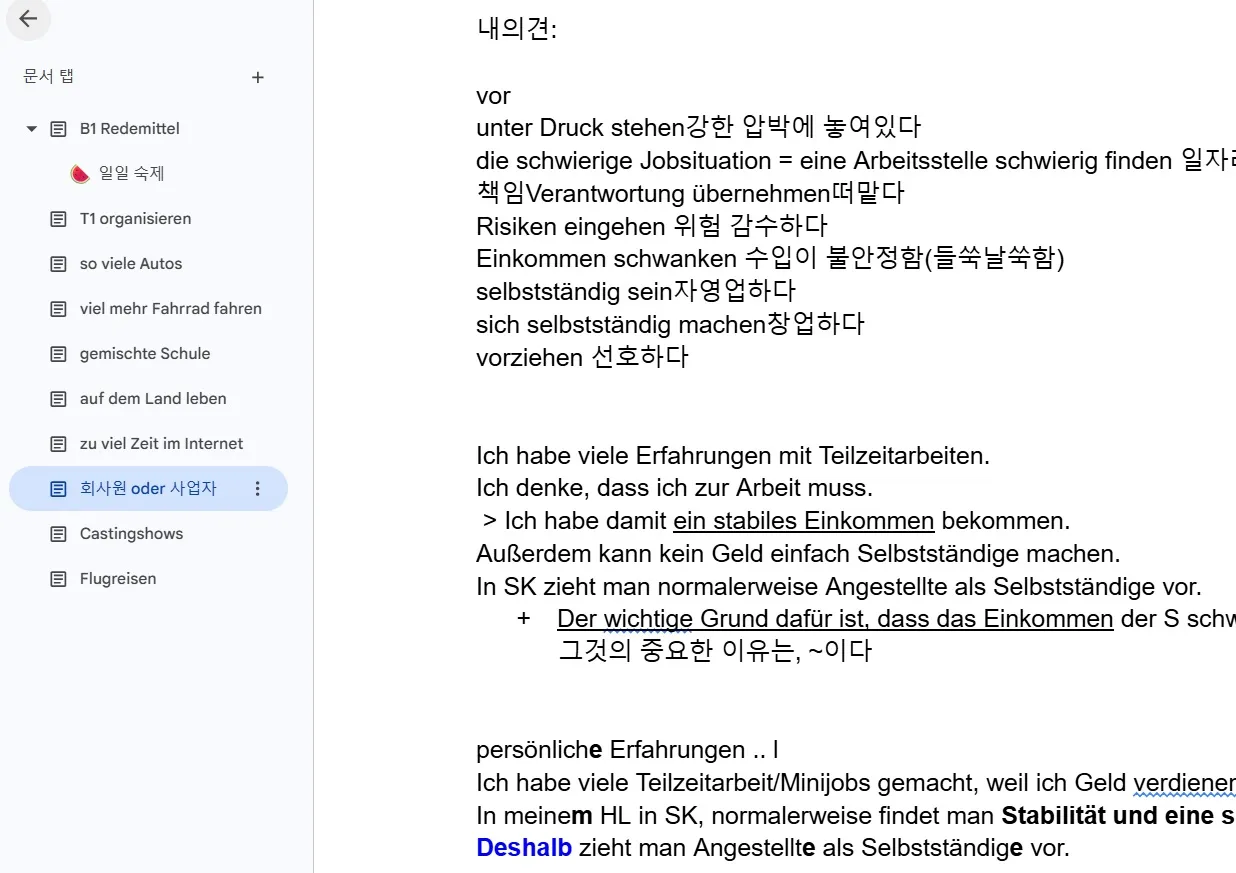Click the document icon beside Castingshows
This screenshot has width=1236, height=873.
(x=59, y=534)
